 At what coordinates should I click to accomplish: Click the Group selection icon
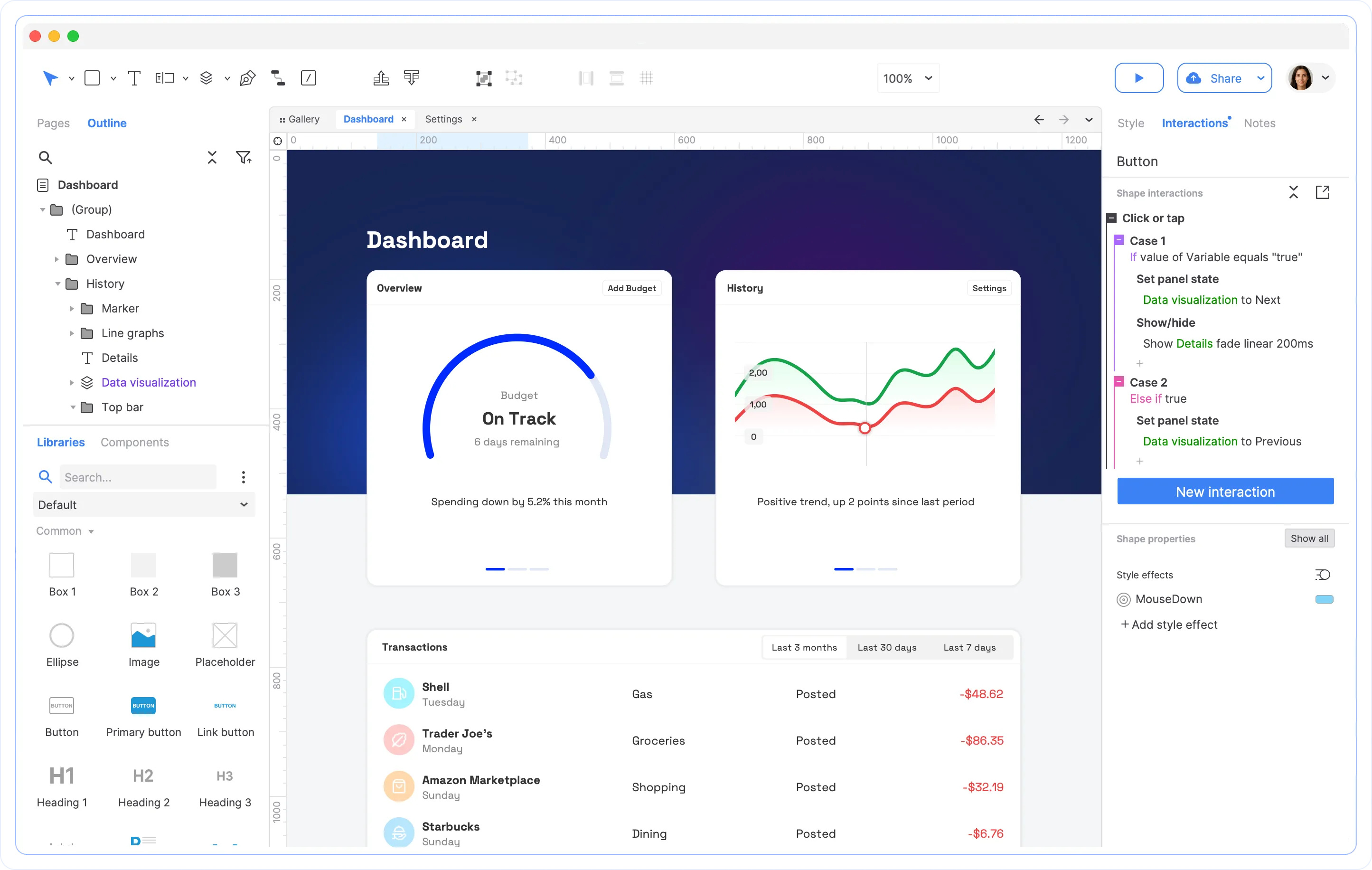(483, 78)
